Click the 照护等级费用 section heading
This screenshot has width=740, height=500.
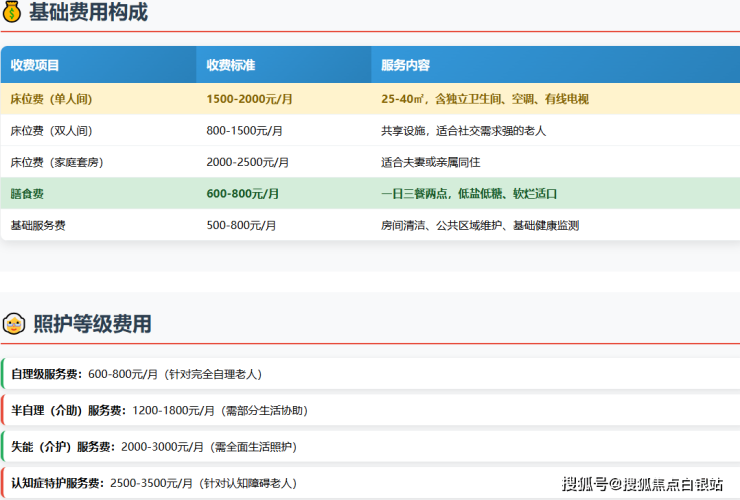pyautogui.click(x=92, y=324)
